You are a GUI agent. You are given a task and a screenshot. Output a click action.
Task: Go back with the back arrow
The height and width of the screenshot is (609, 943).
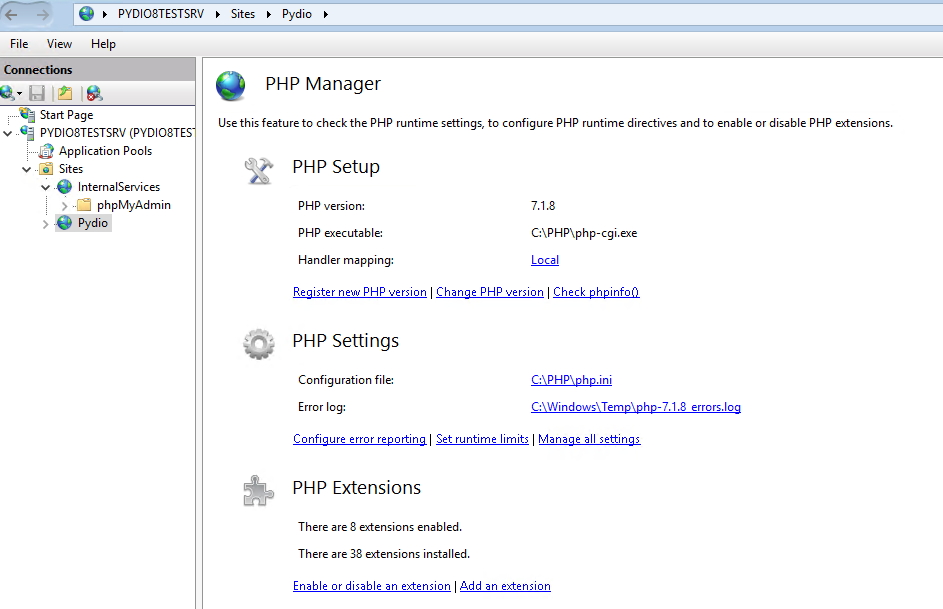tap(12, 14)
